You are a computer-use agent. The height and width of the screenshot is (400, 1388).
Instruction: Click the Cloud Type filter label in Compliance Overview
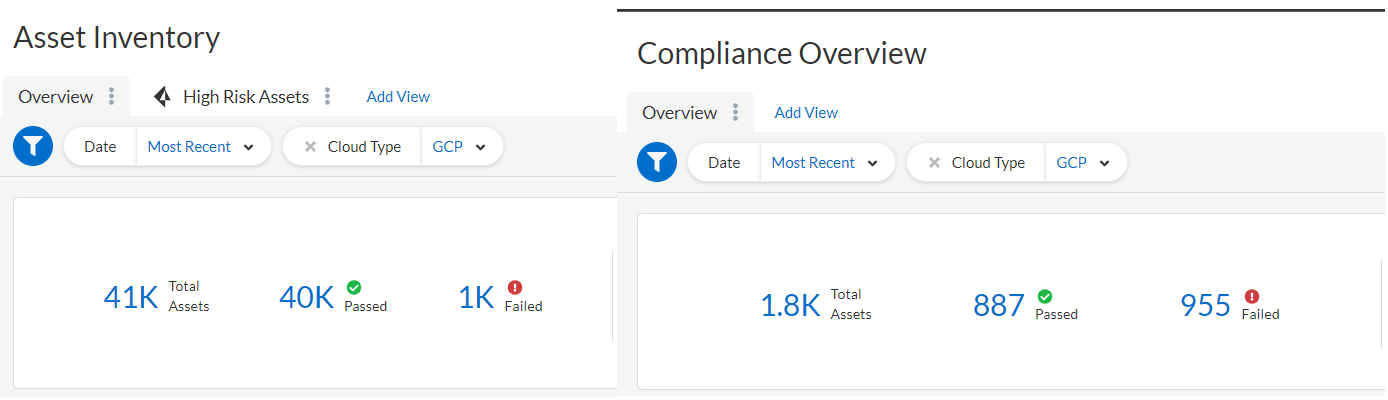click(988, 163)
